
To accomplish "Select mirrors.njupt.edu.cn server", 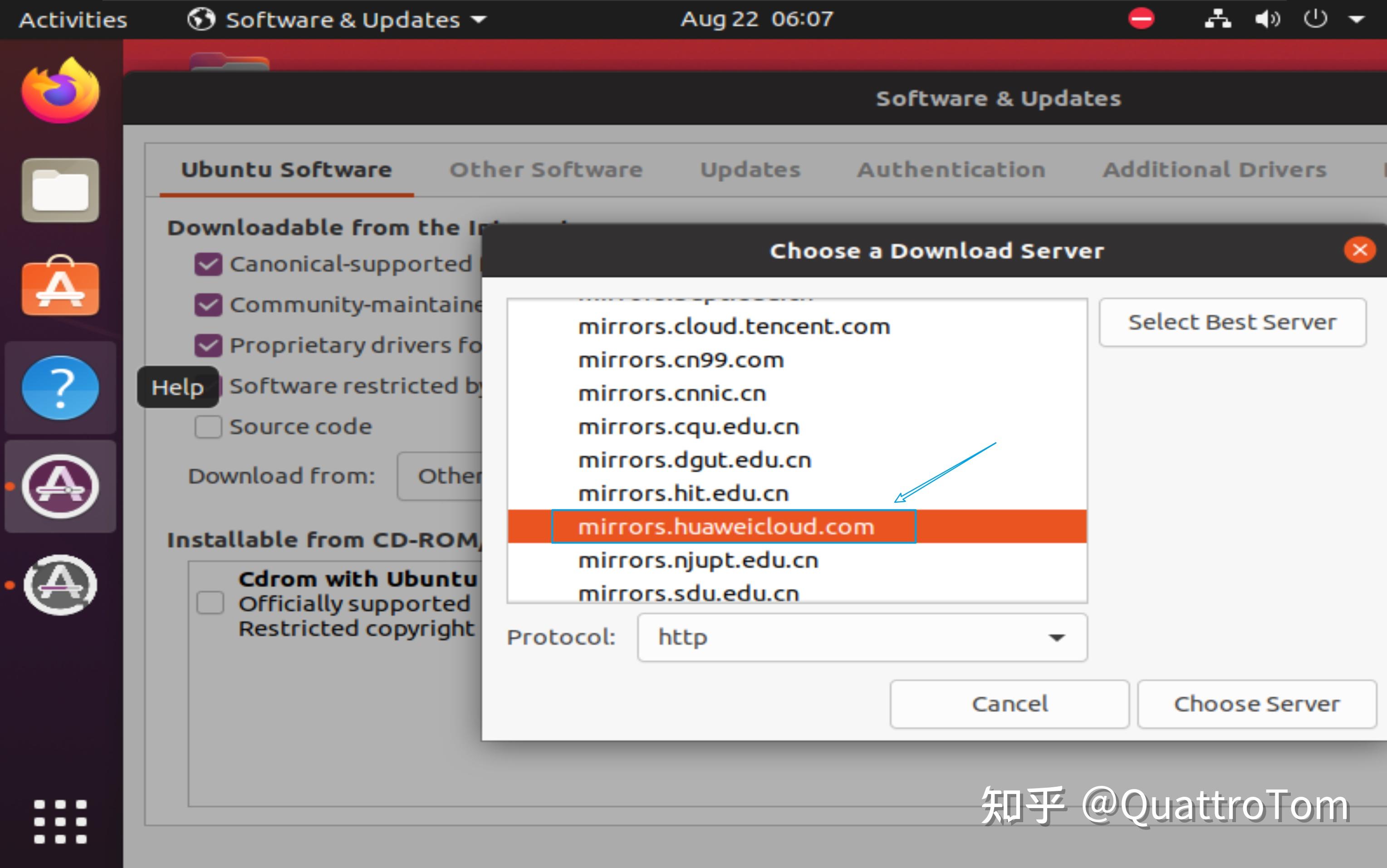I will click(797, 560).
